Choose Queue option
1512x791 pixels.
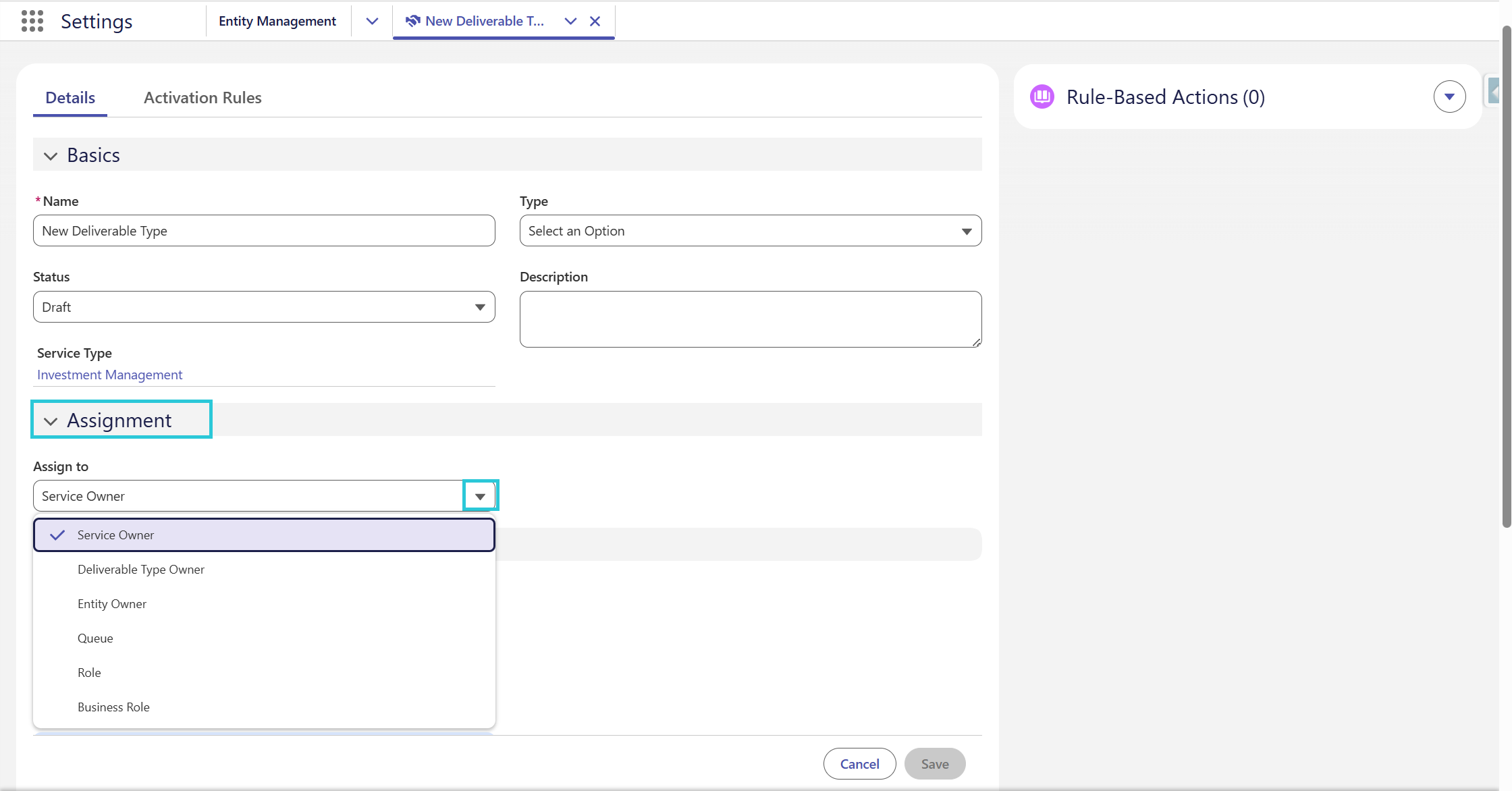[264, 638]
